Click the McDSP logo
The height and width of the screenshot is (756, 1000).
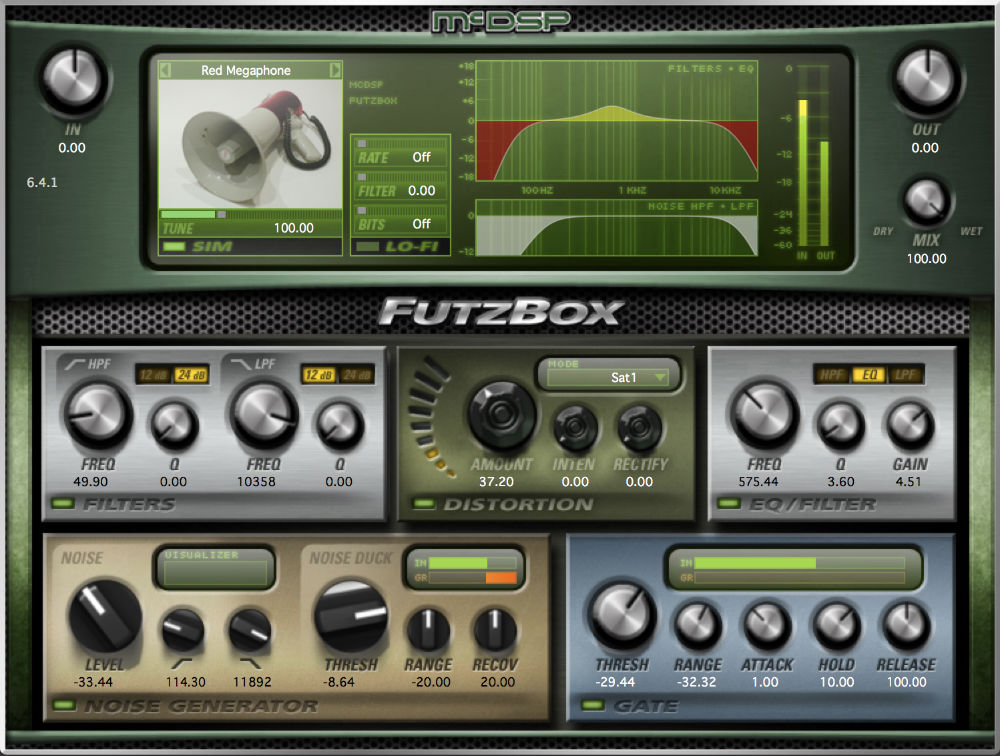click(x=501, y=21)
